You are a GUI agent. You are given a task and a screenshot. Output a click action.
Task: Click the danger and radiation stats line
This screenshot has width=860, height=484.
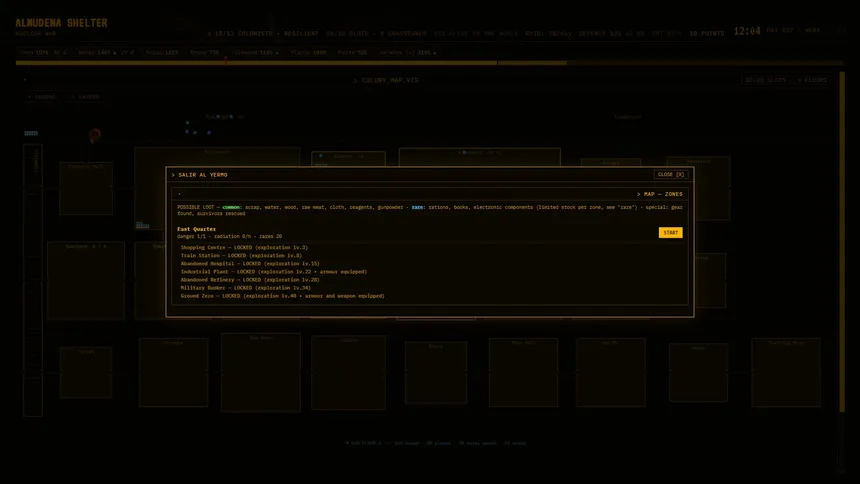point(229,237)
